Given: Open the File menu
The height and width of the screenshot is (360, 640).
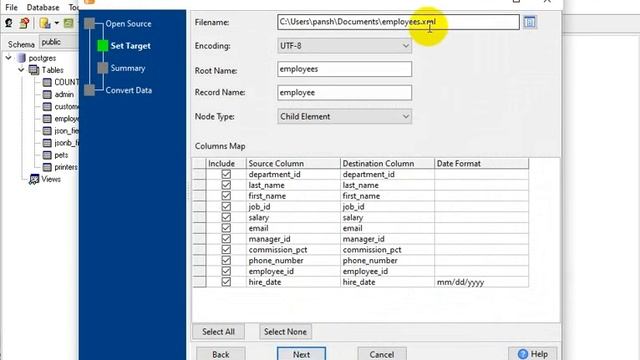Looking at the screenshot, I should click(11, 7).
